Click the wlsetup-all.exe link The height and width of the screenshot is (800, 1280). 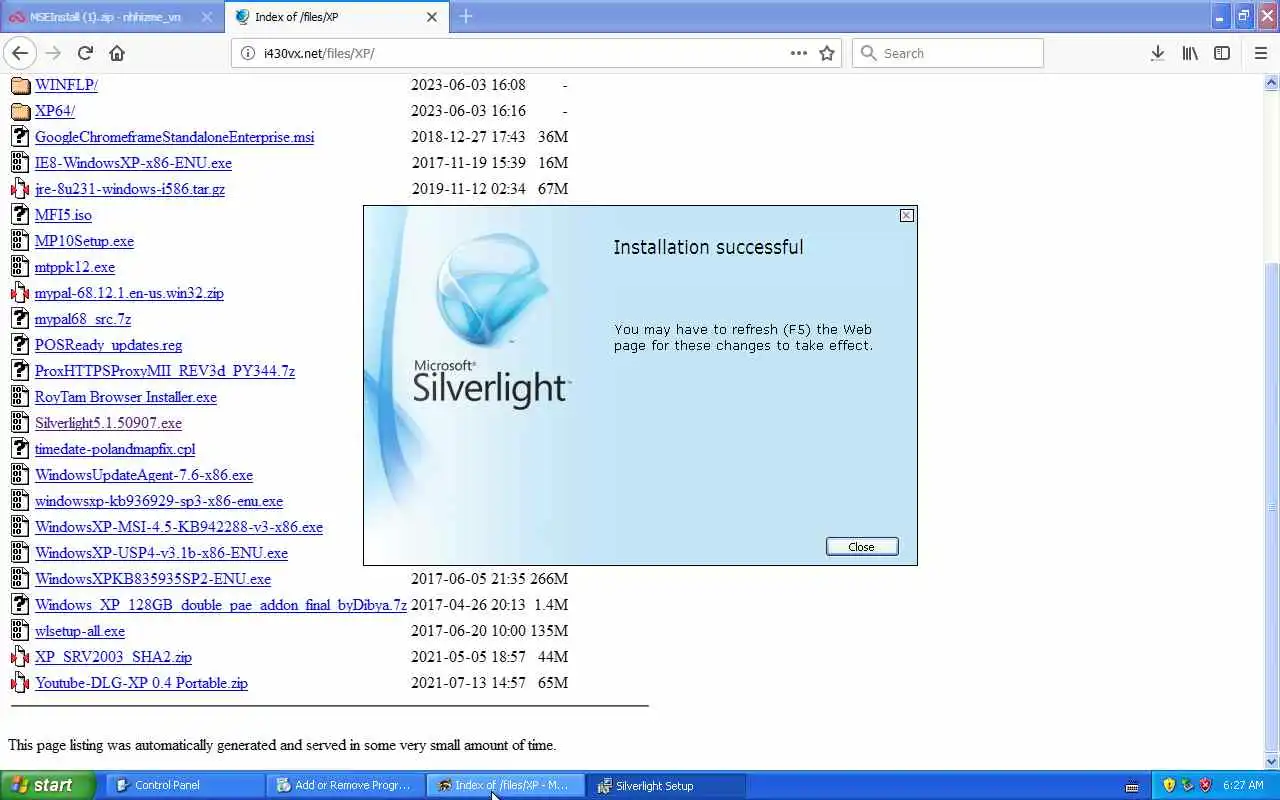click(80, 631)
